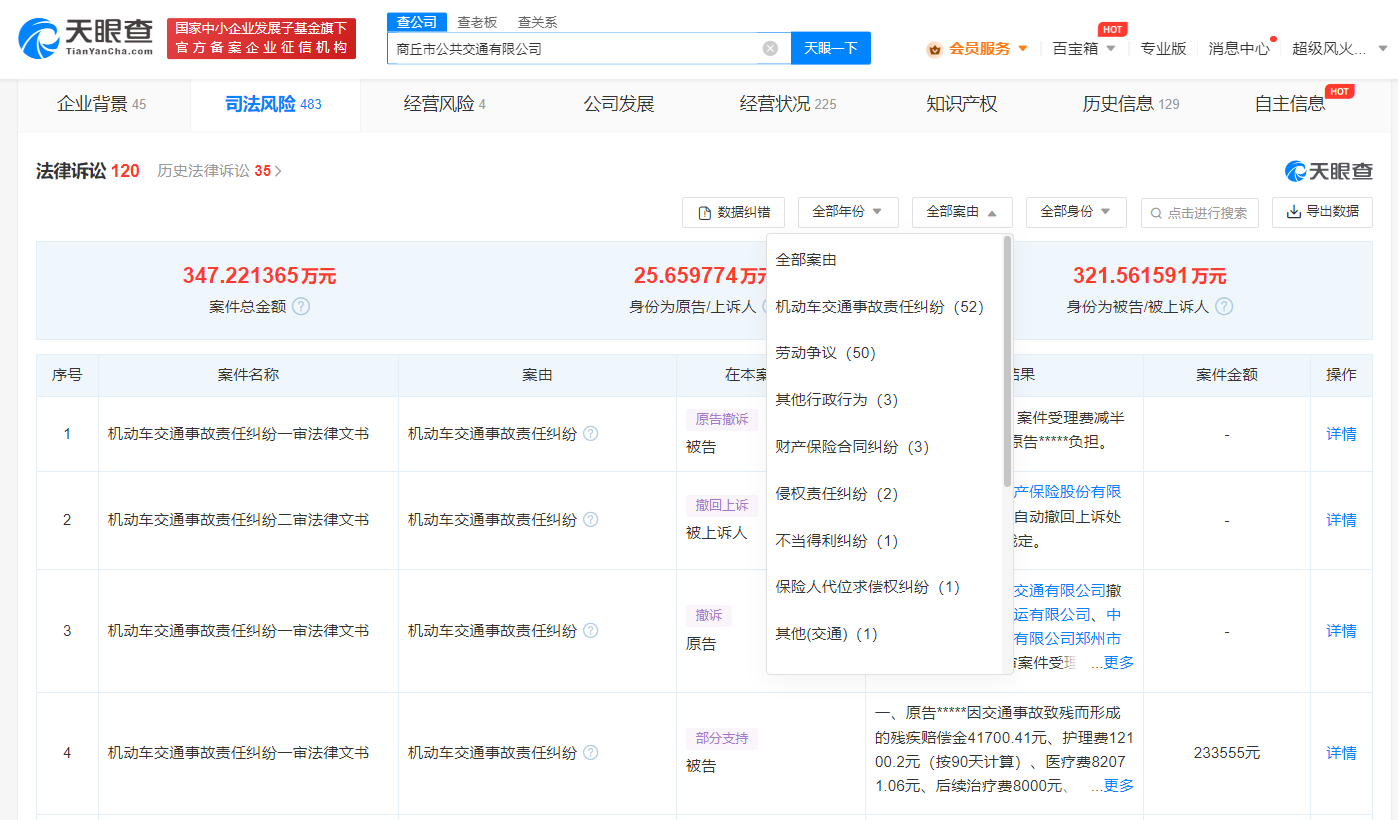Click the question mark beside 身份为被告/被上诉人

1224,306
